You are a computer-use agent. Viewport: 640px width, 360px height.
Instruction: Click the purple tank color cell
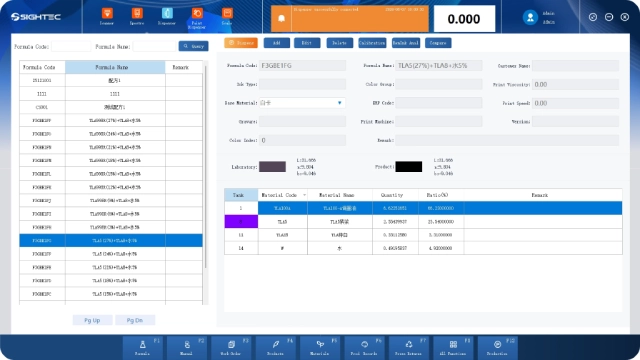(x=241, y=222)
